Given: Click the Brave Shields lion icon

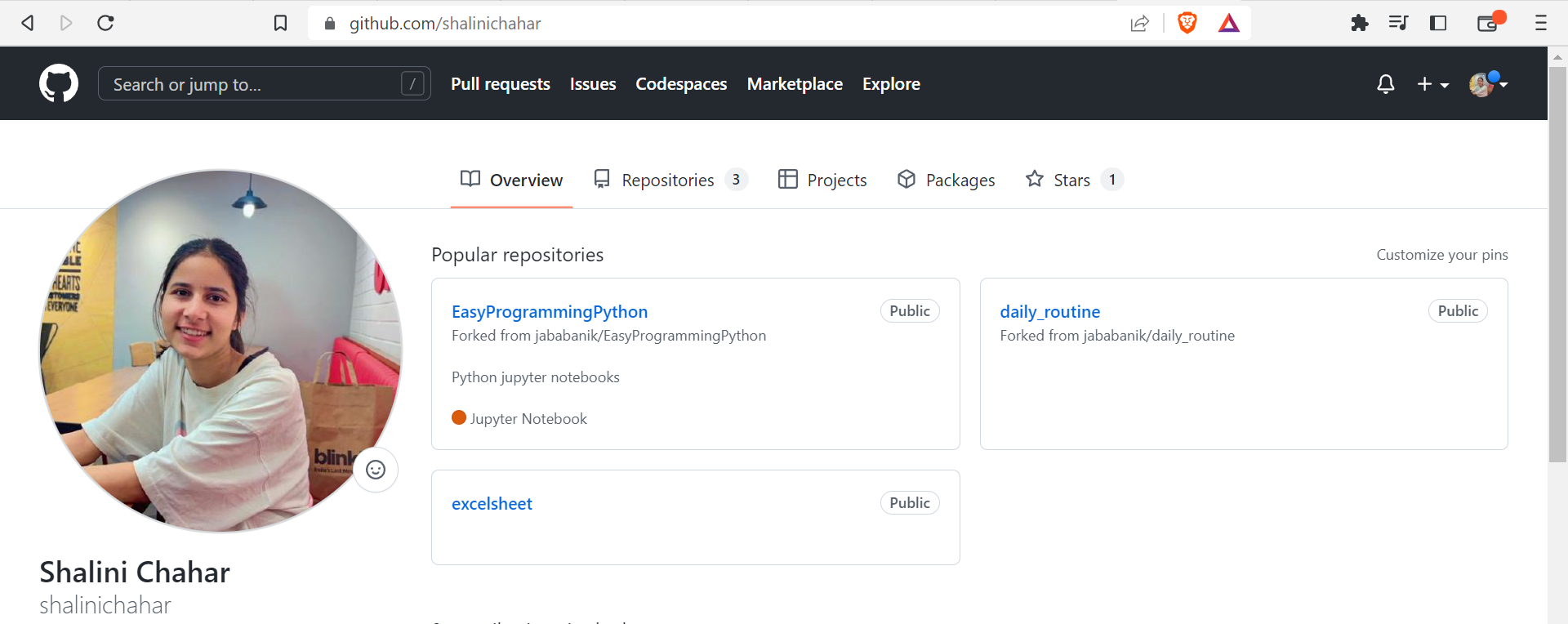Looking at the screenshot, I should click(x=1187, y=23).
